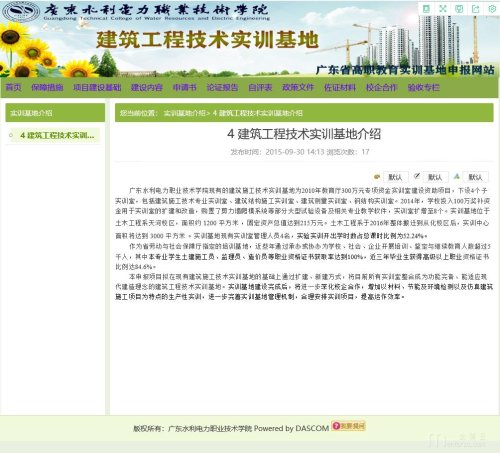Image resolution: width=500 pixels, height=453 pixels.
Task: Open second 默认 dropdown beside pencil icon
Action: coord(435,177)
